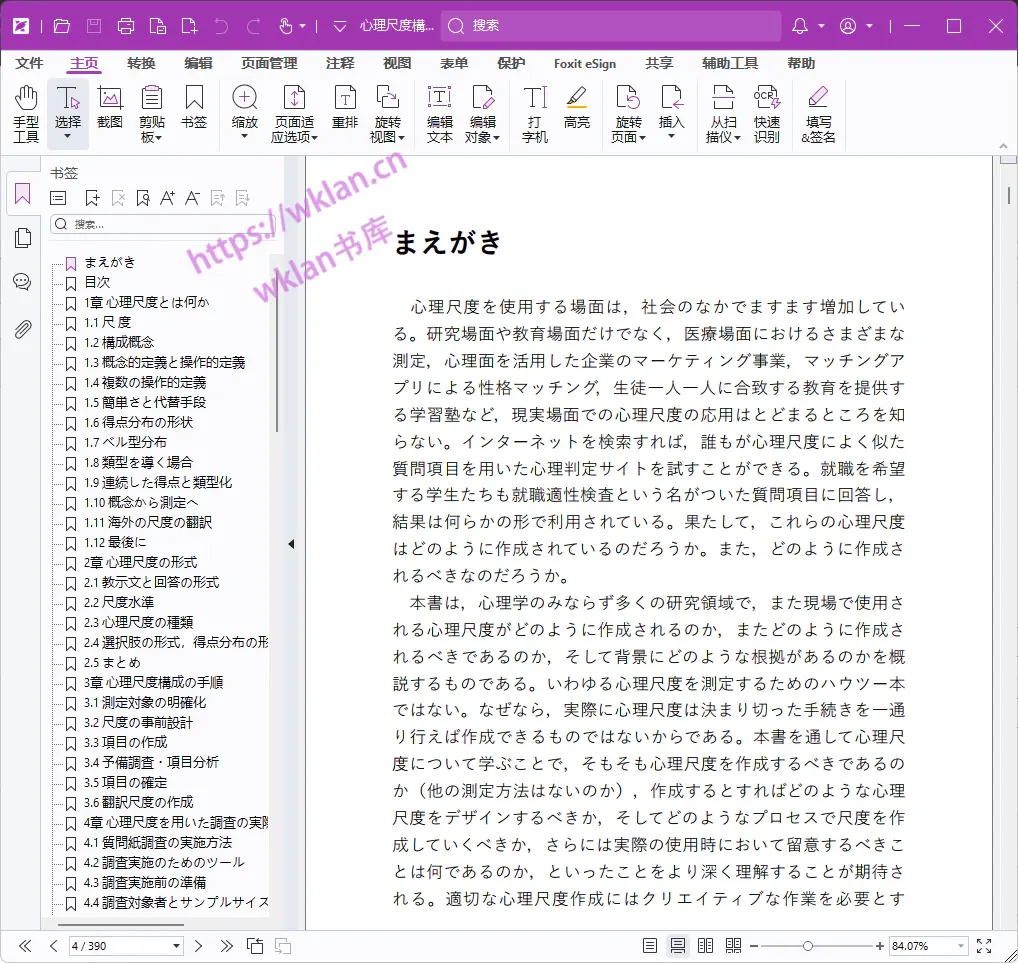Click the zoom slider handle
1018x963 pixels.
pos(808,946)
